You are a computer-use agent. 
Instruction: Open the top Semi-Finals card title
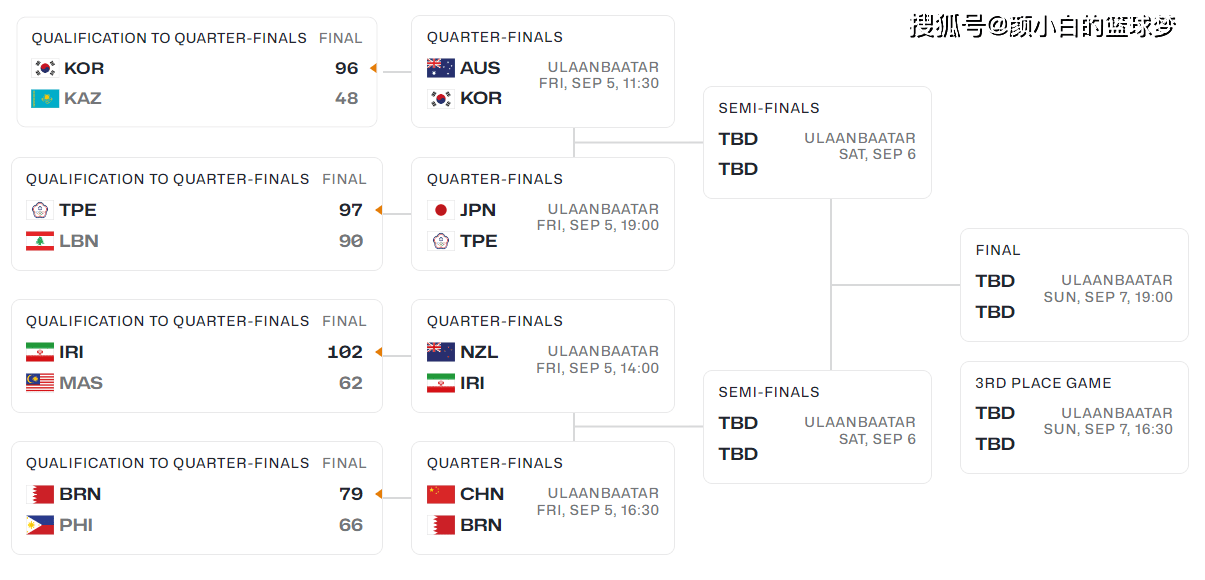(769, 108)
